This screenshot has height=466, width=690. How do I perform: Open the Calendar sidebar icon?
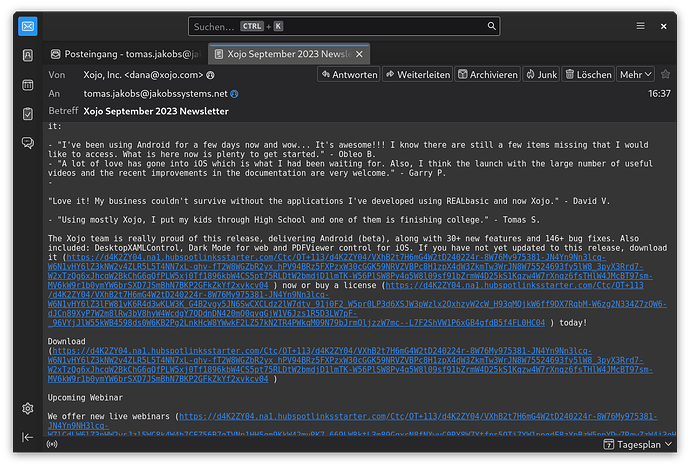pos(28,84)
